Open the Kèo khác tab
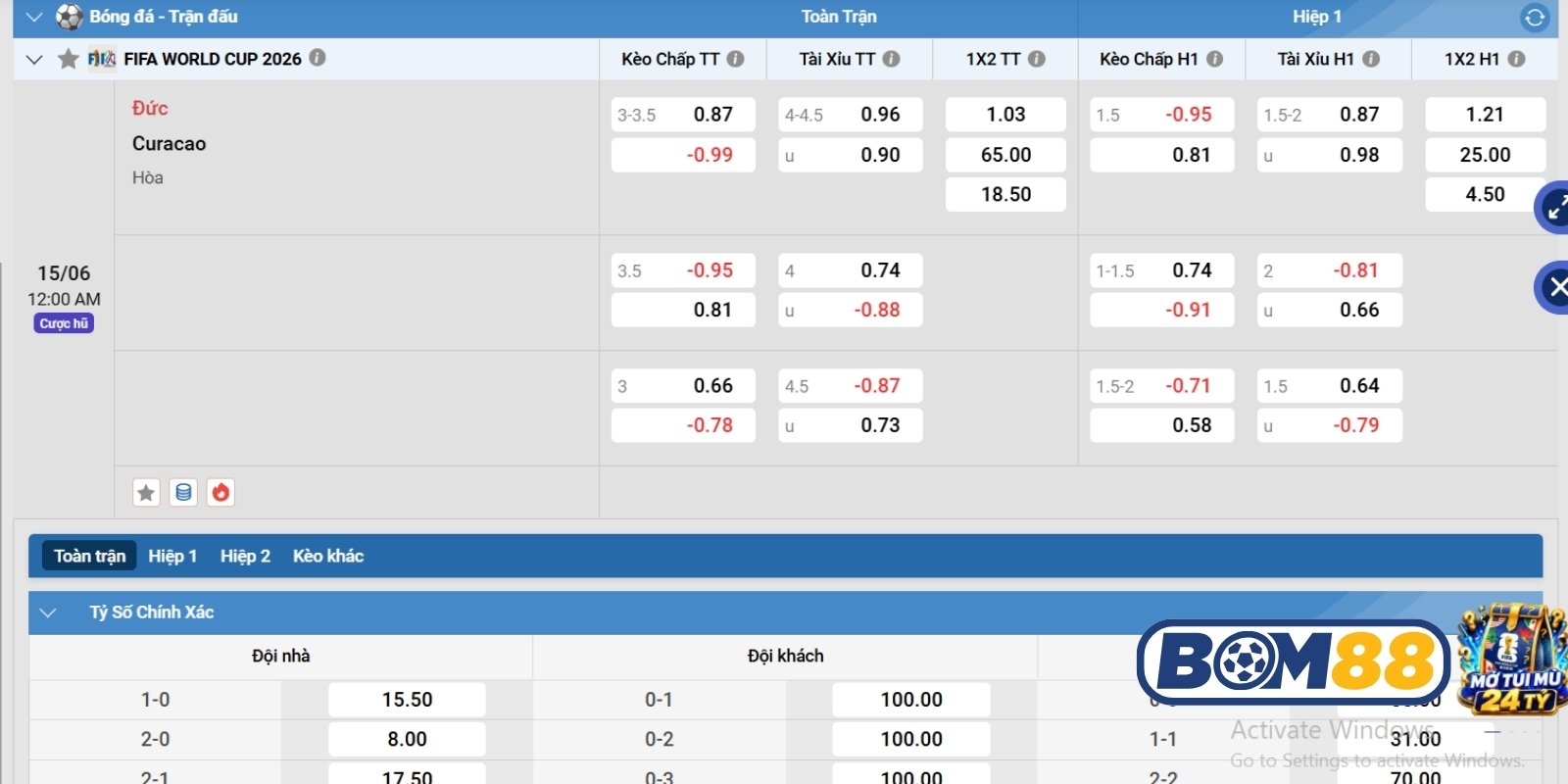Viewport: 1568px width, 784px height. (328, 556)
